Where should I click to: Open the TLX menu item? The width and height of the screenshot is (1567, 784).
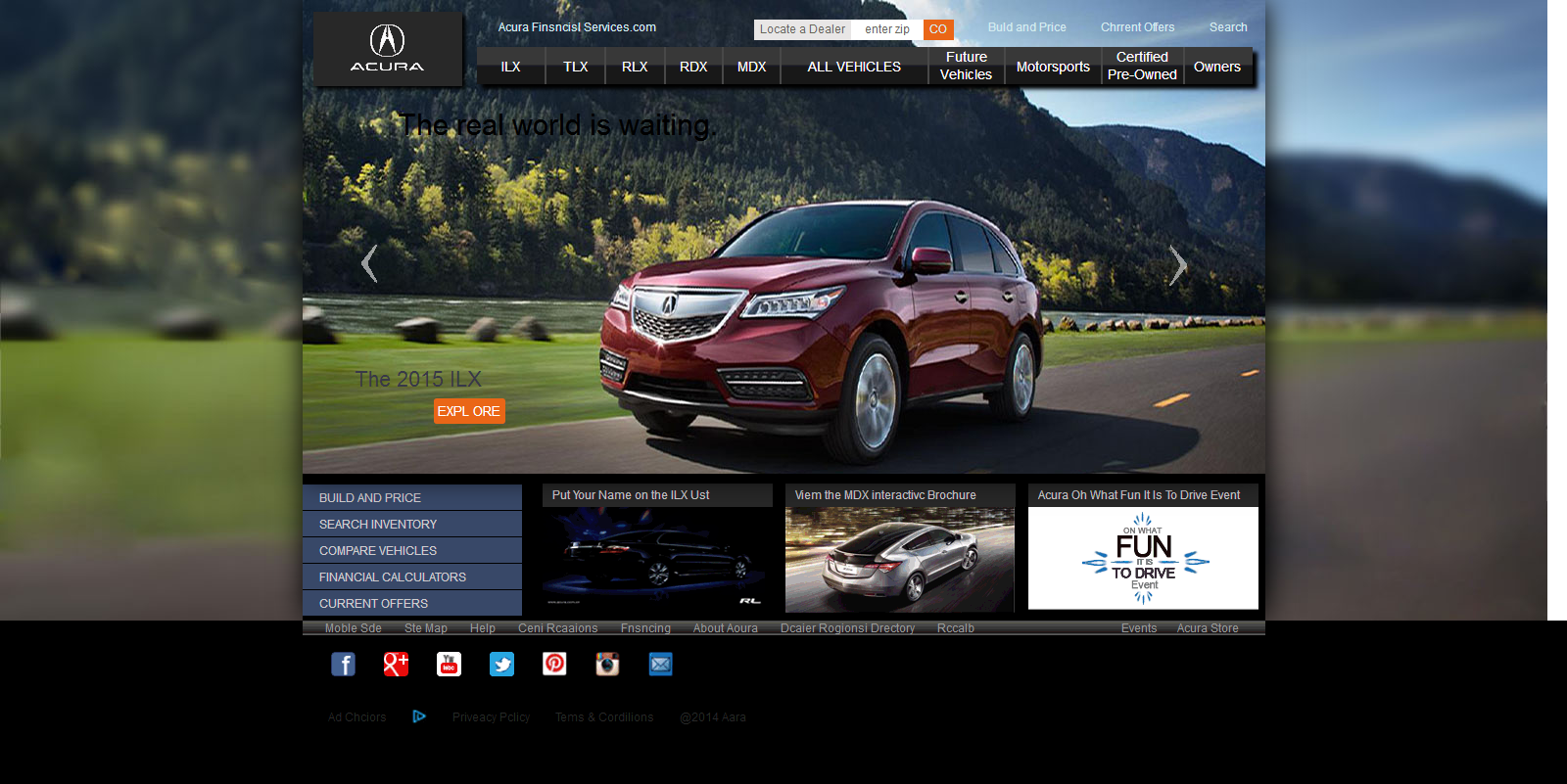(576, 67)
